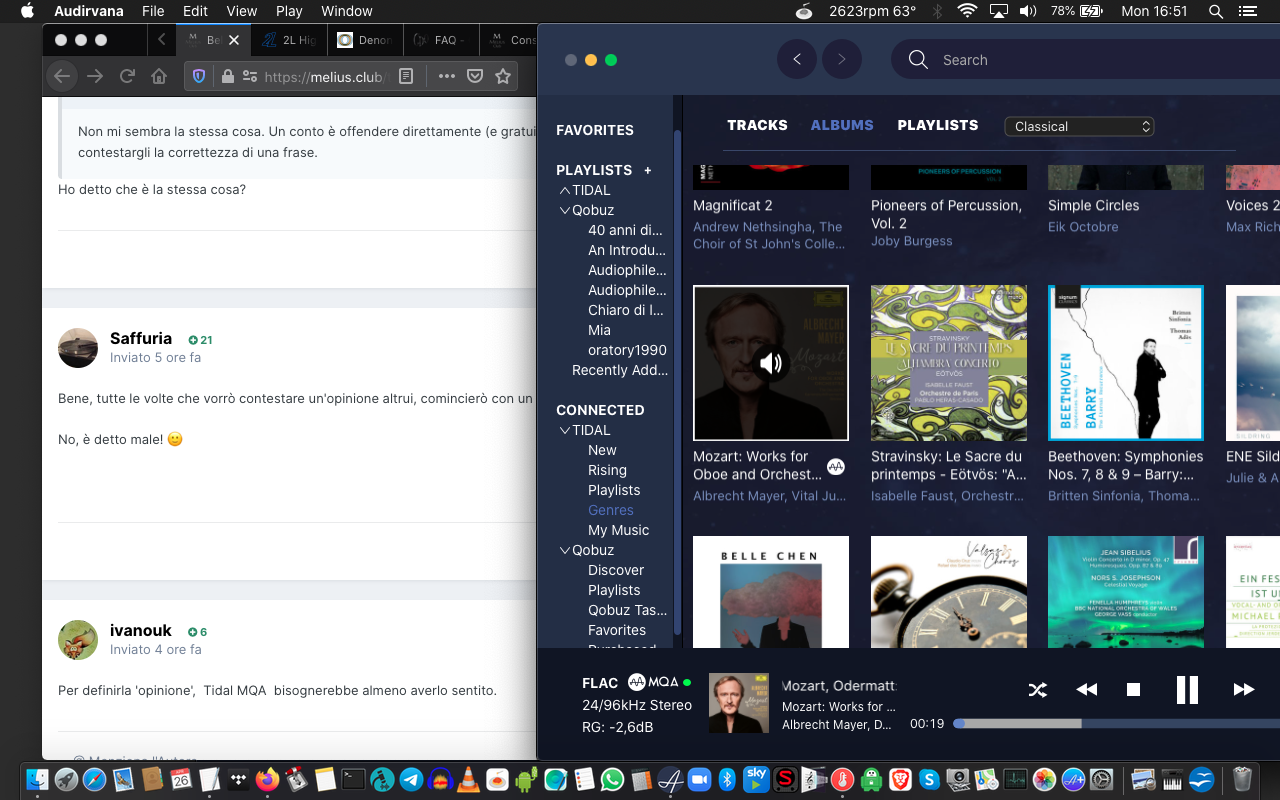Open the Play menu in menu bar

click(x=289, y=11)
